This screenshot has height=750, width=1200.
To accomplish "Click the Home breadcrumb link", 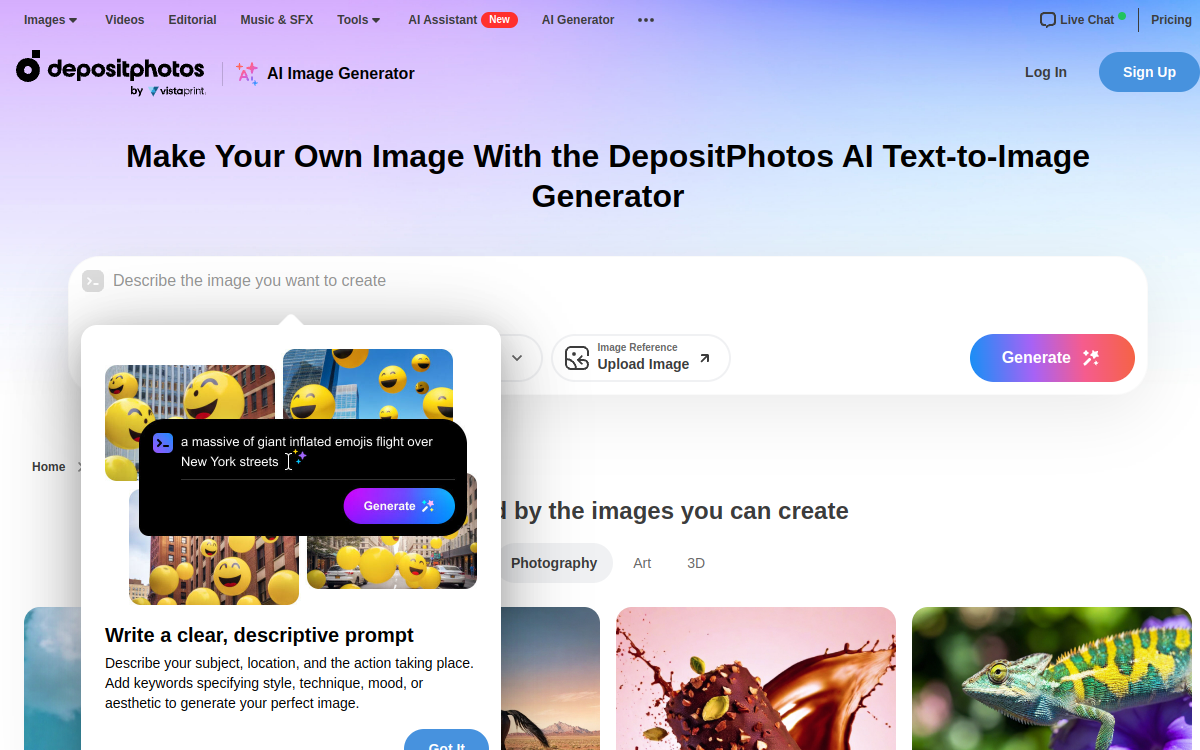I will click(x=49, y=467).
